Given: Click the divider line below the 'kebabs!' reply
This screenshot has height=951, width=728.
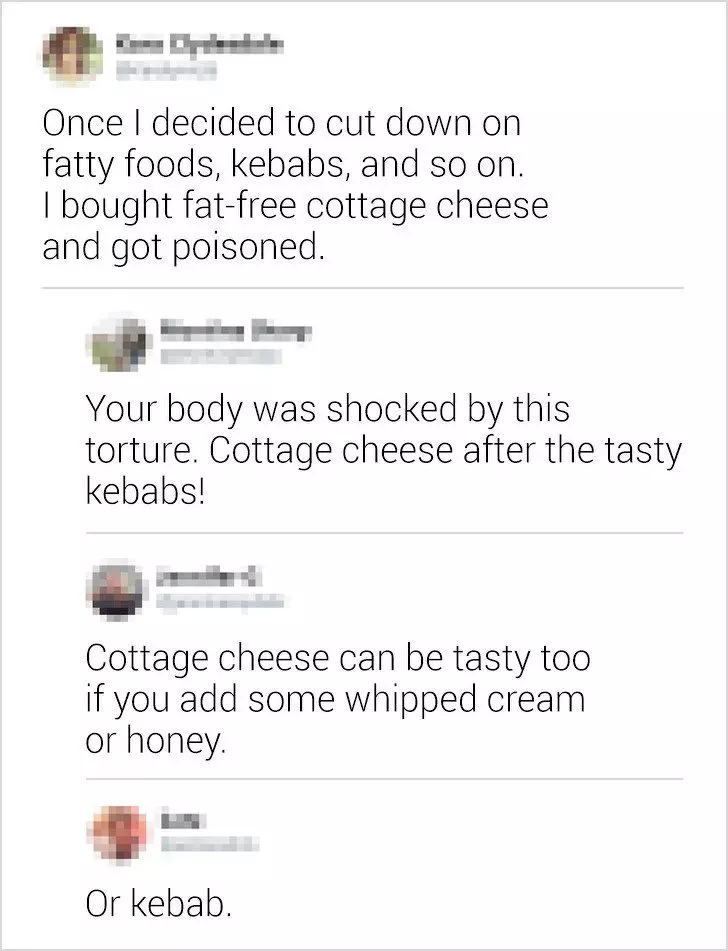Looking at the screenshot, I should (x=384, y=533).
